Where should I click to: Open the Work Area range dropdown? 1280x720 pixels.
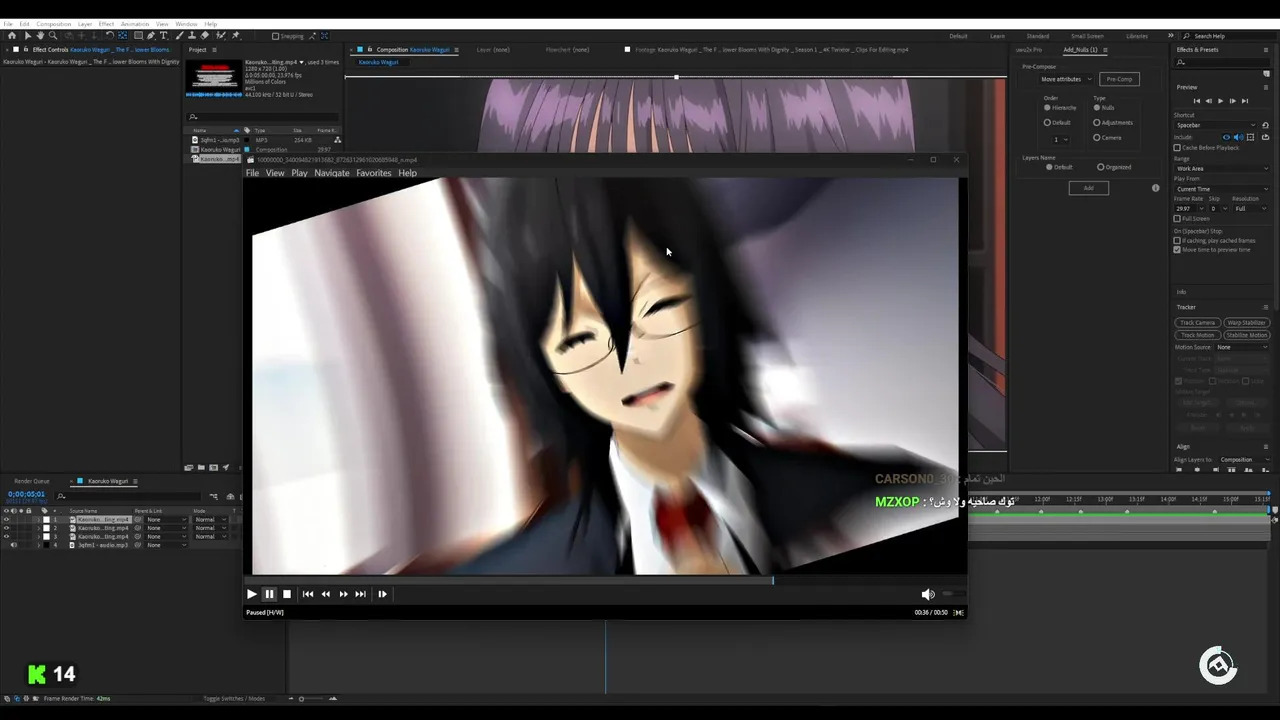coord(1221,169)
